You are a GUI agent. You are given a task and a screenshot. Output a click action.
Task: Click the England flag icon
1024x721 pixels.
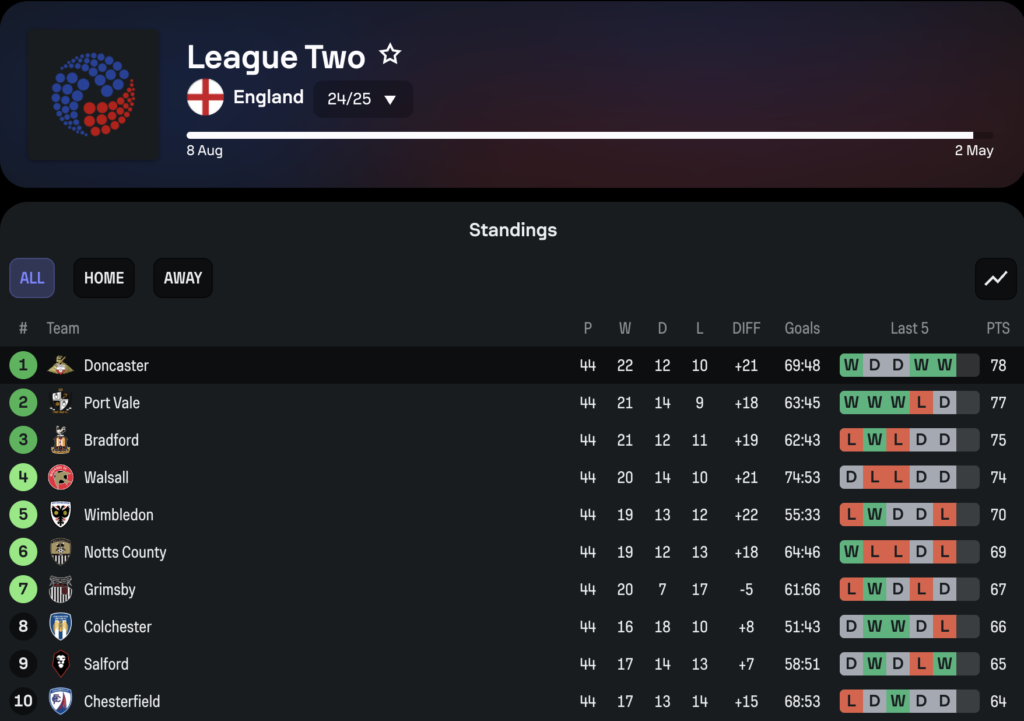pyautogui.click(x=205, y=97)
